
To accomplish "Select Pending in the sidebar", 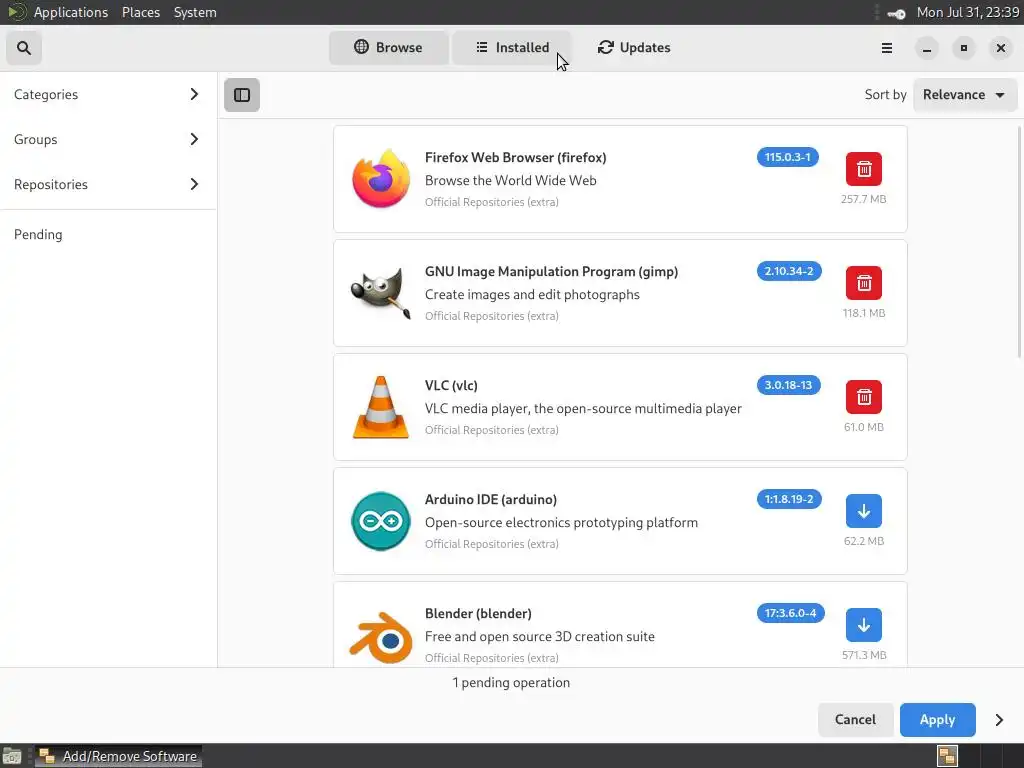I will (108, 234).
